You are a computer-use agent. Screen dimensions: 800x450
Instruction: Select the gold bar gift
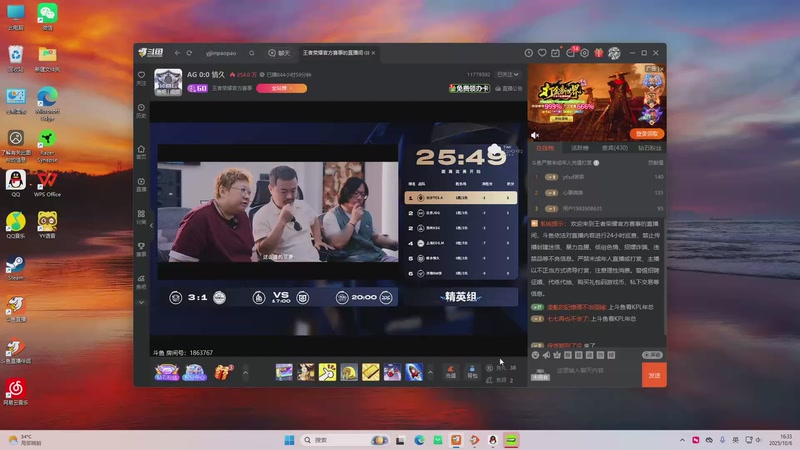click(x=371, y=372)
